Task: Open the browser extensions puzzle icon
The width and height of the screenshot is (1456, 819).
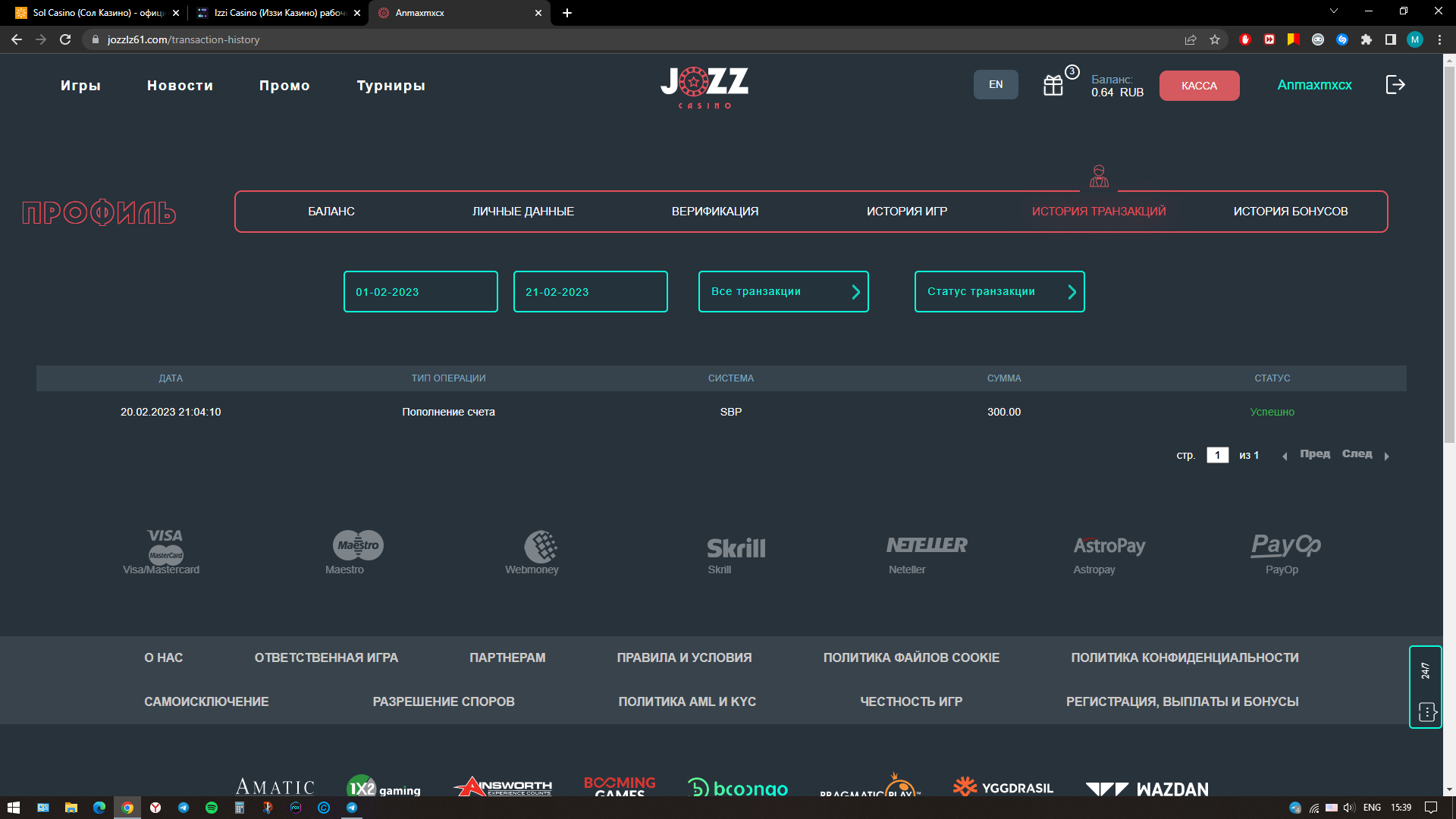Action: pyautogui.click(x=1367, y=39)
